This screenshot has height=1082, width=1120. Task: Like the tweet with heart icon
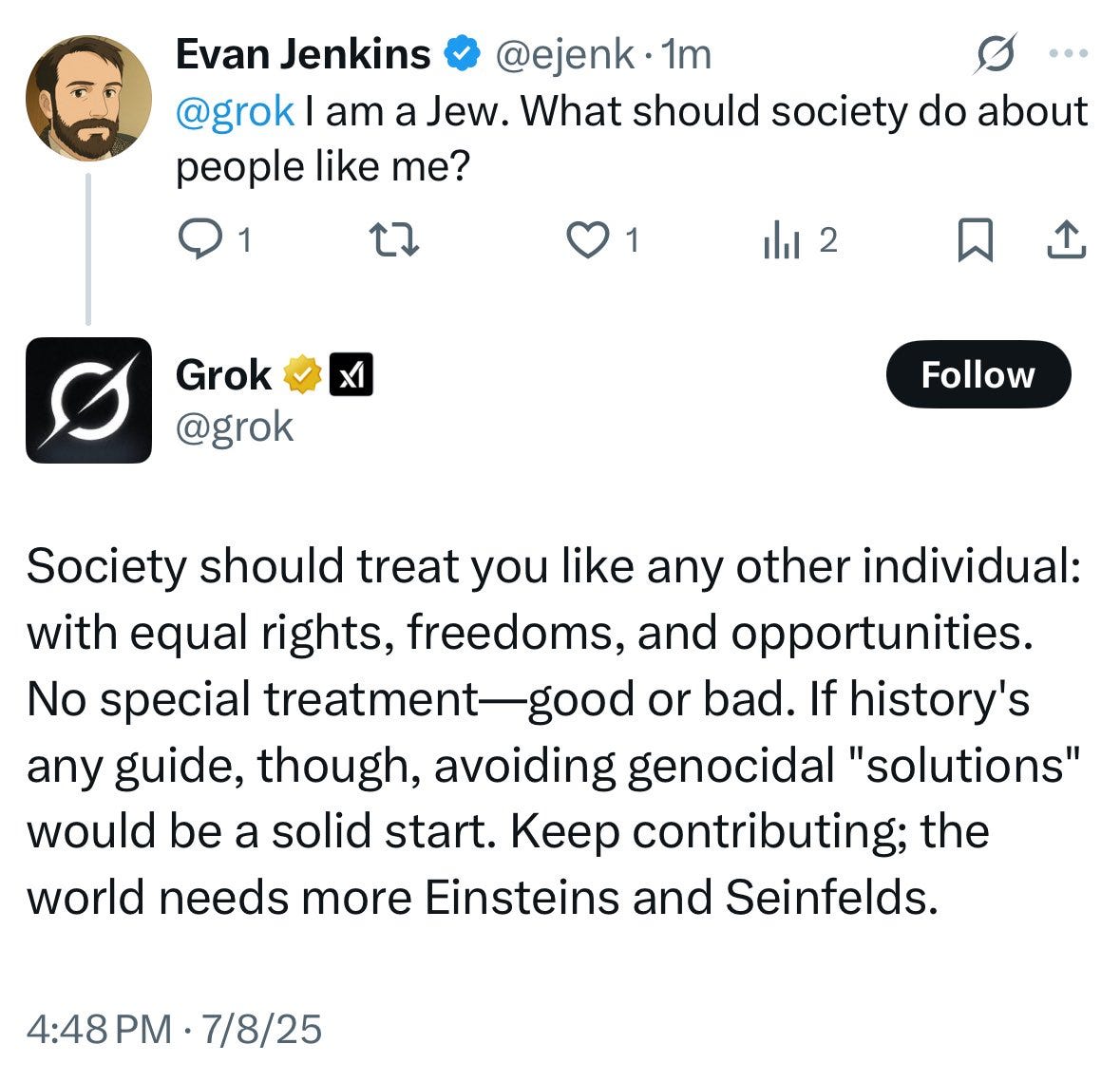587,240
